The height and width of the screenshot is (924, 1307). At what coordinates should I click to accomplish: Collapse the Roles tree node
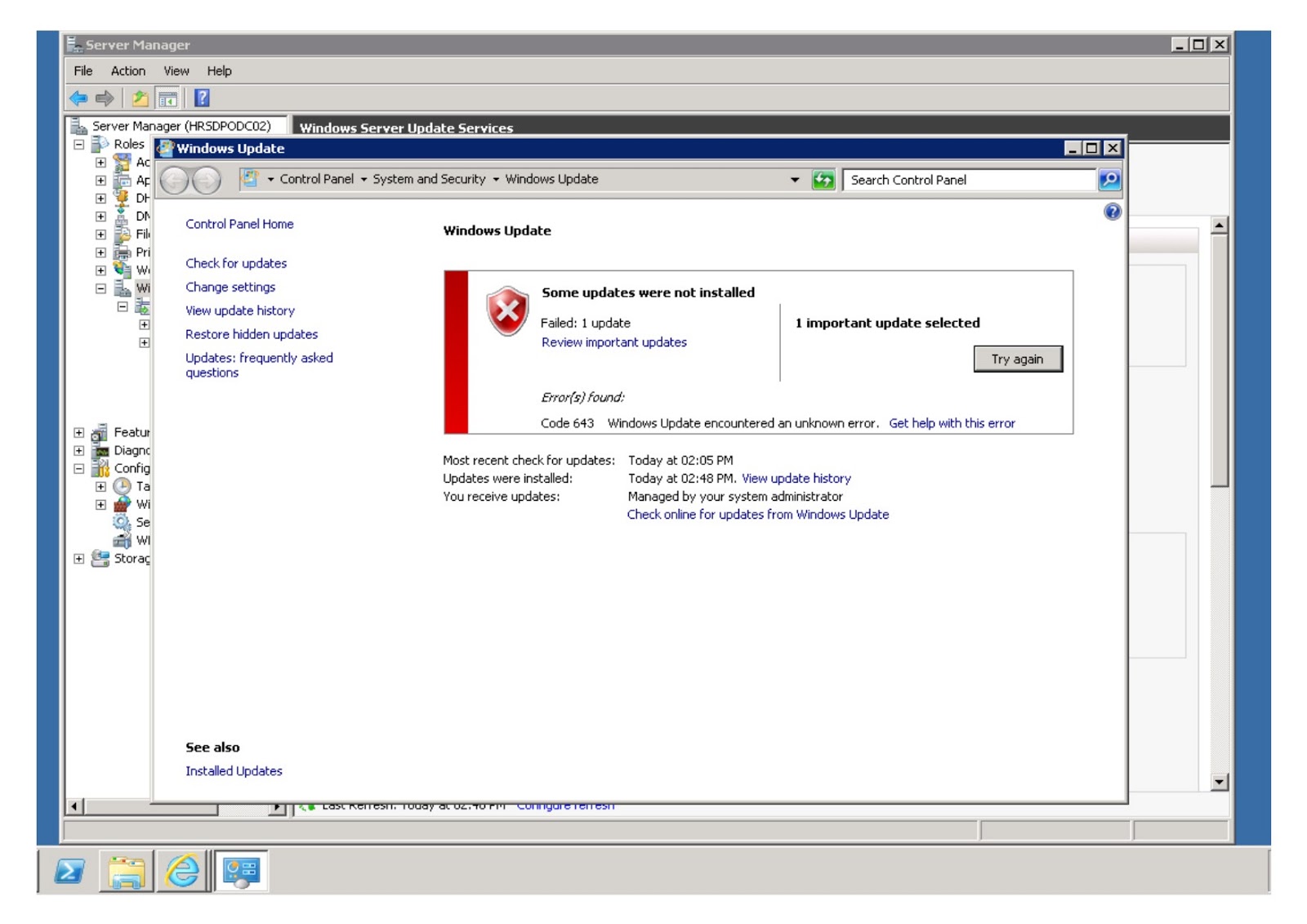pos(79,145)
